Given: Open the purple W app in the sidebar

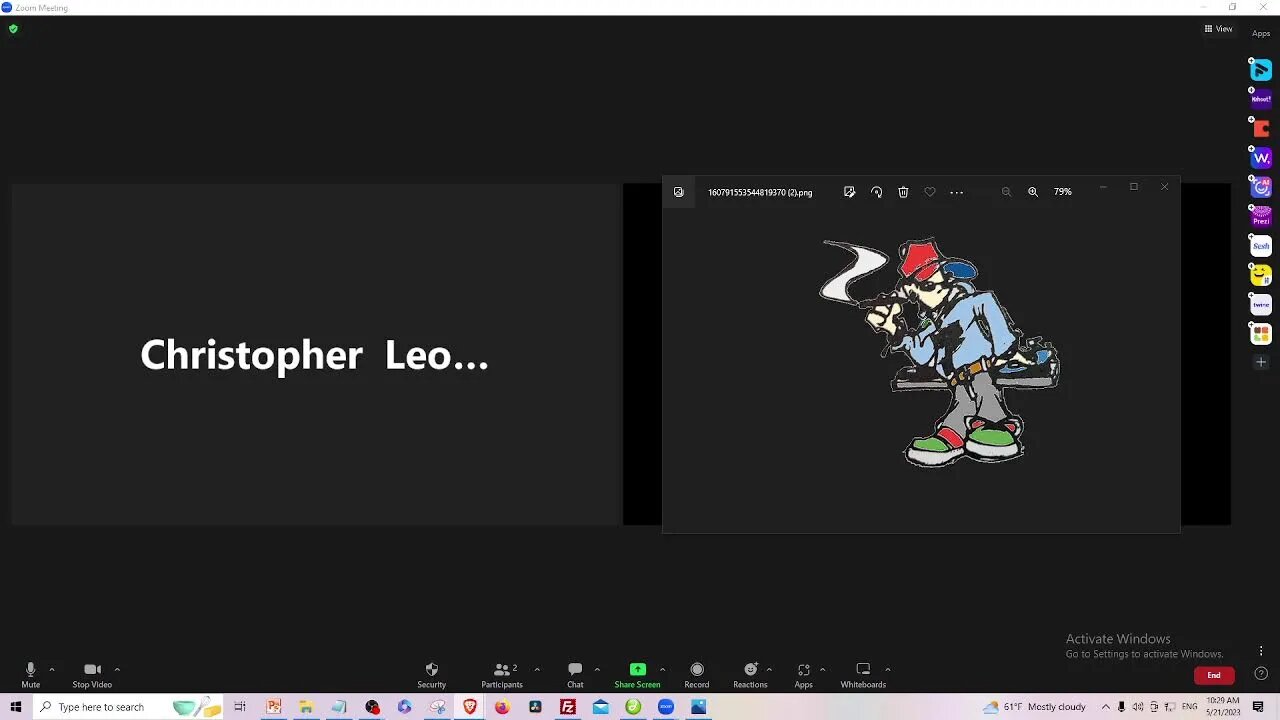Looking at the screenshot, I should tap(1261, 158).
